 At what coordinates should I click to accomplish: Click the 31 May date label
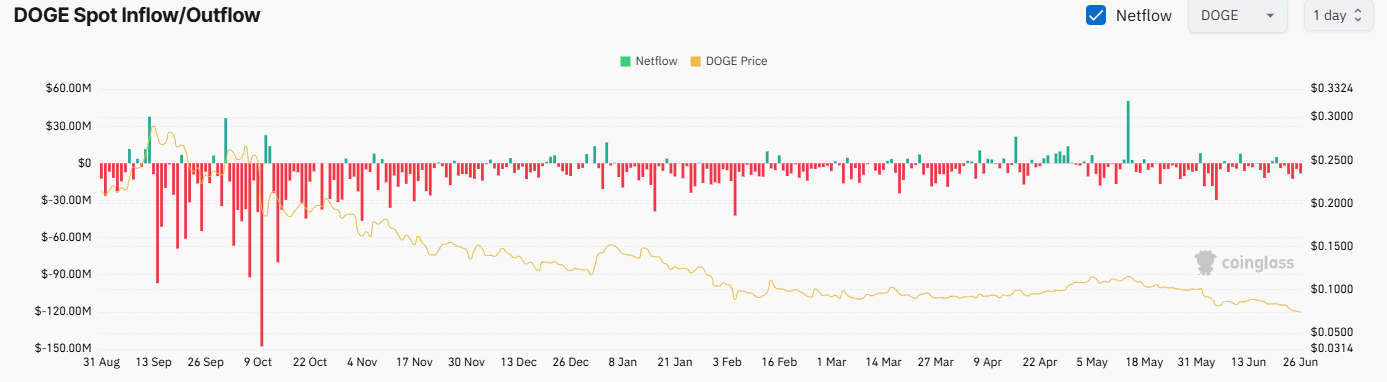point(1196,362)
